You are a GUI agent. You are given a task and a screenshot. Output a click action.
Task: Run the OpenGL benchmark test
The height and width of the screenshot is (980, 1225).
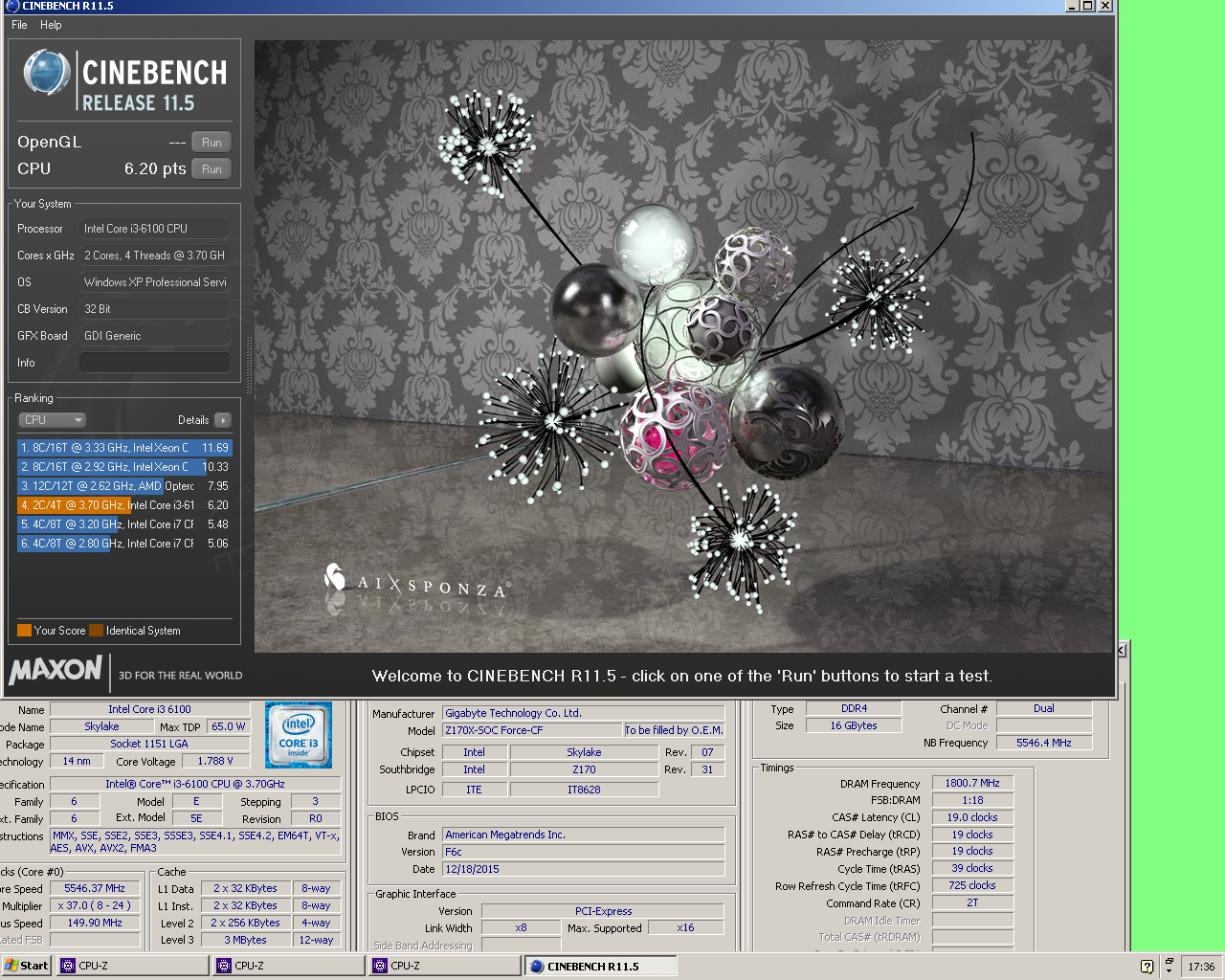pos(212,143)
